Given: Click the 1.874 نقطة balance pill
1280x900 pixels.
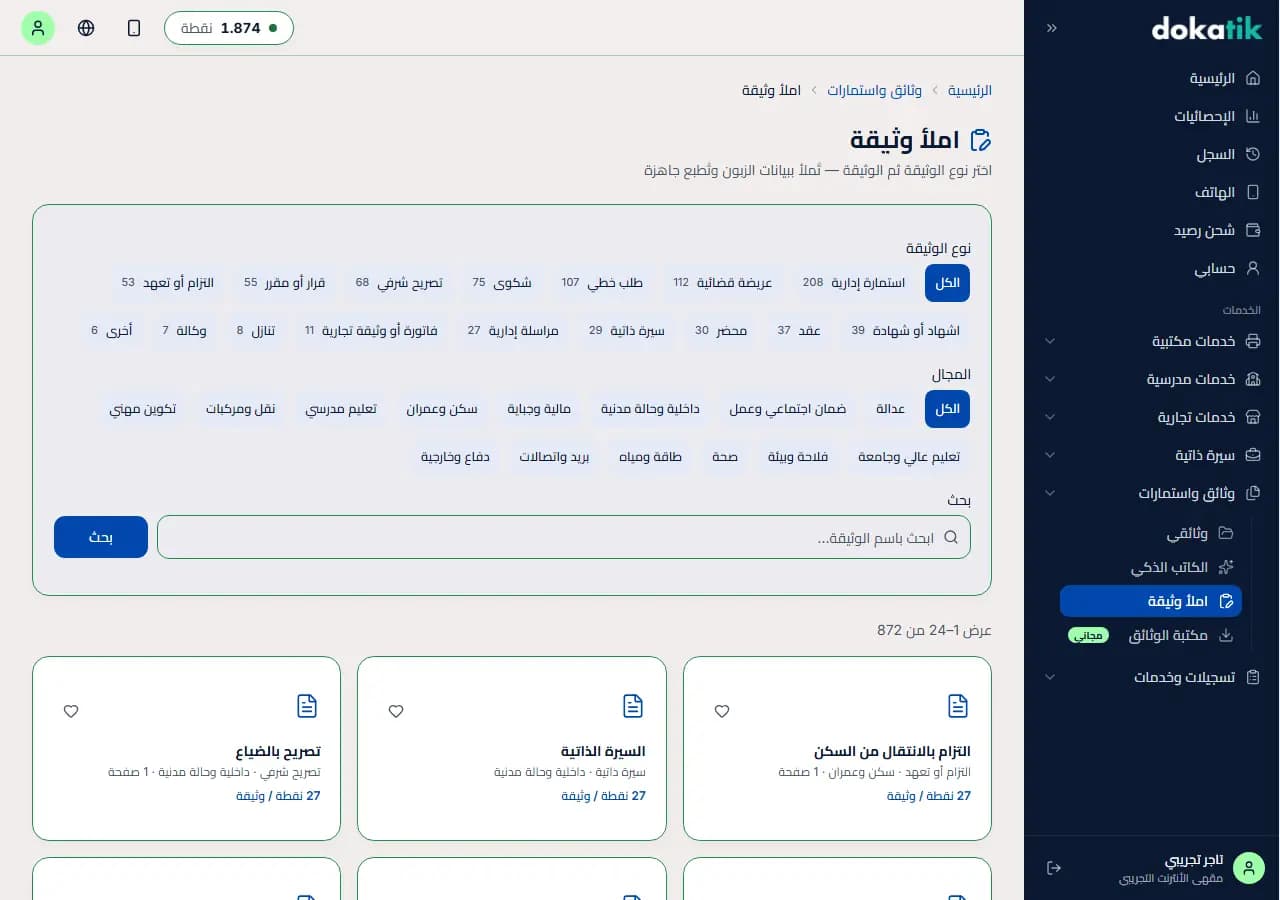Looking at the screenshot, I should 229,28.
